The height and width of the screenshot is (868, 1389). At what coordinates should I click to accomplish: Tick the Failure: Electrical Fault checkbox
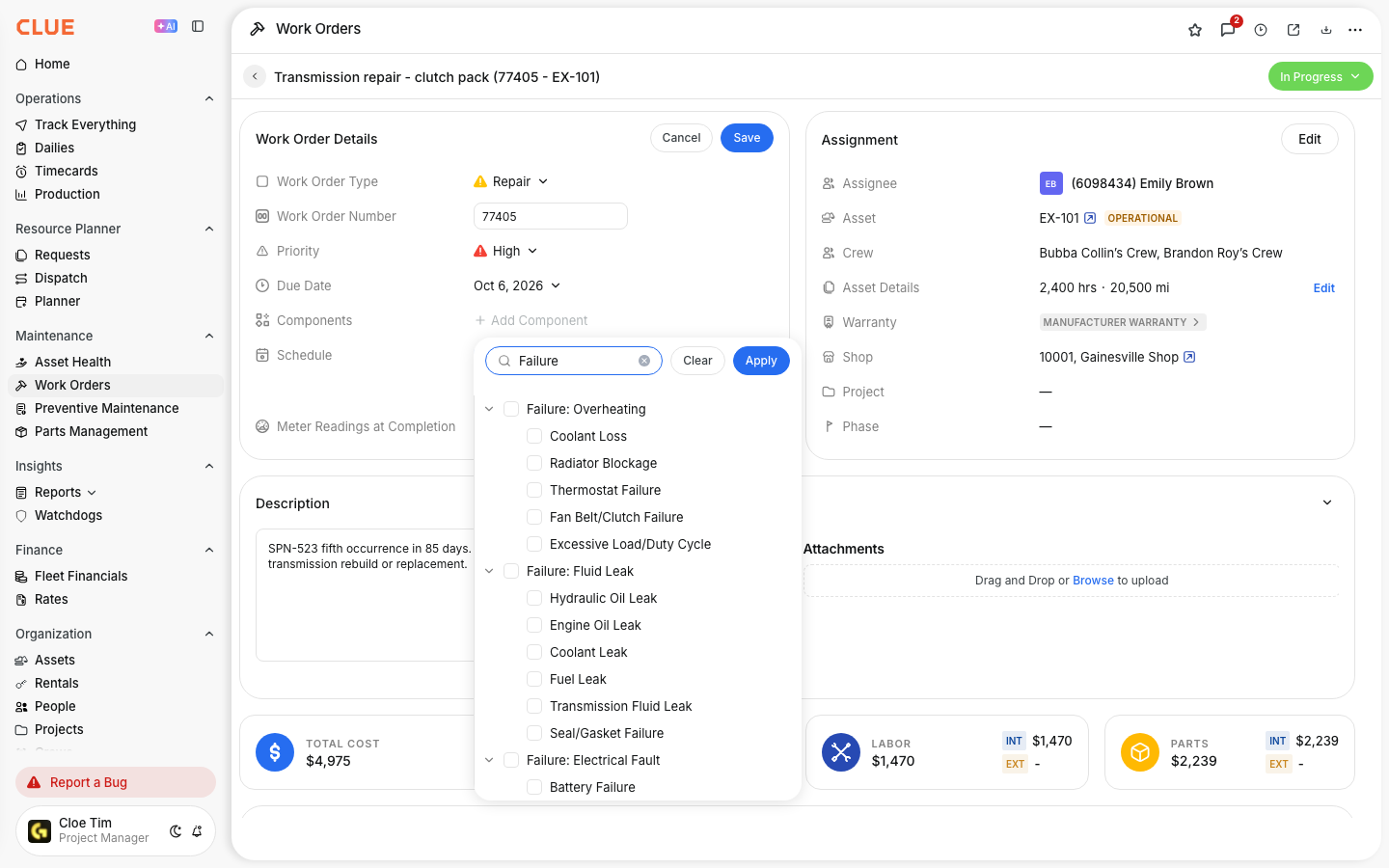[x=511, y=760]
